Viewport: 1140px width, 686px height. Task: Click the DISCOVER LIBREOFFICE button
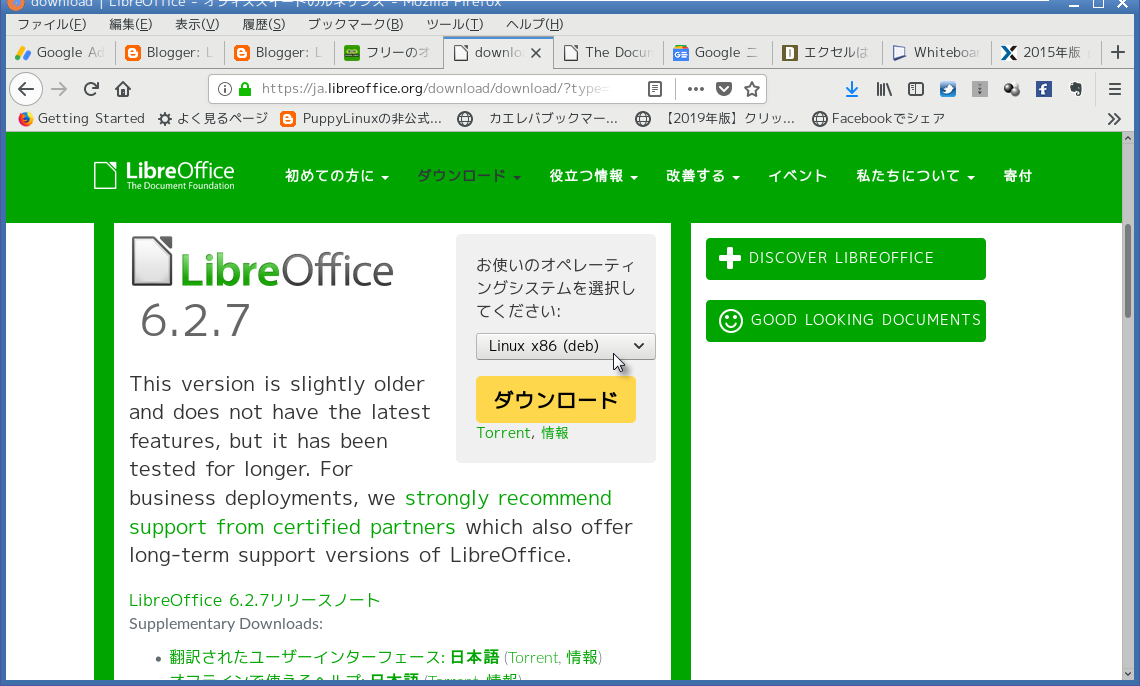click(846, 259)
